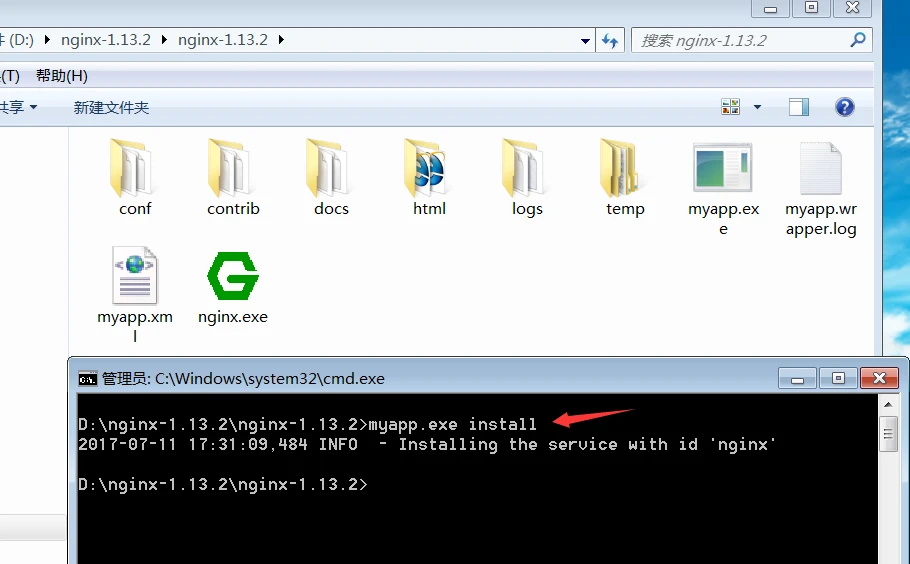The image size is (910, 564).
Task: Click the New Folder (新建文件夹) button
Action: coord(111,107)
